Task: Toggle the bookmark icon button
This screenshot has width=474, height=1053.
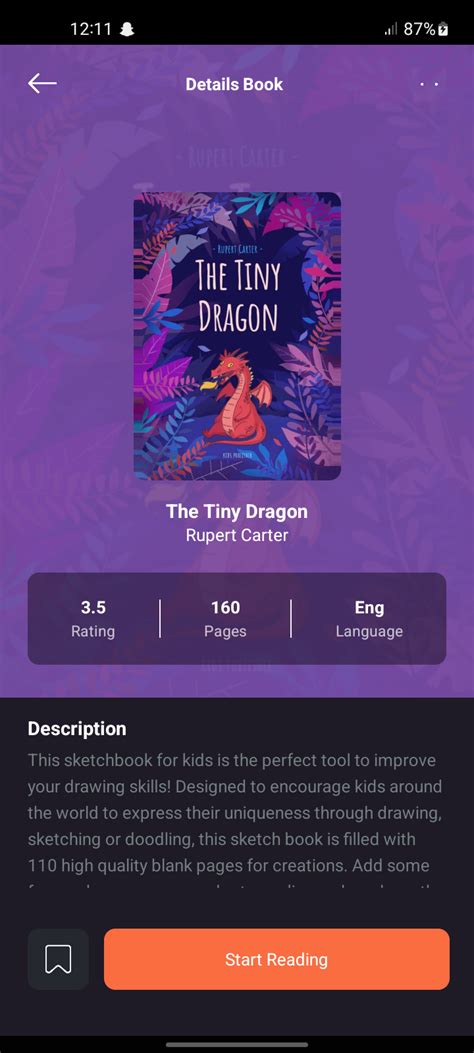Action: pyautogui.click(x=58, y=959)
